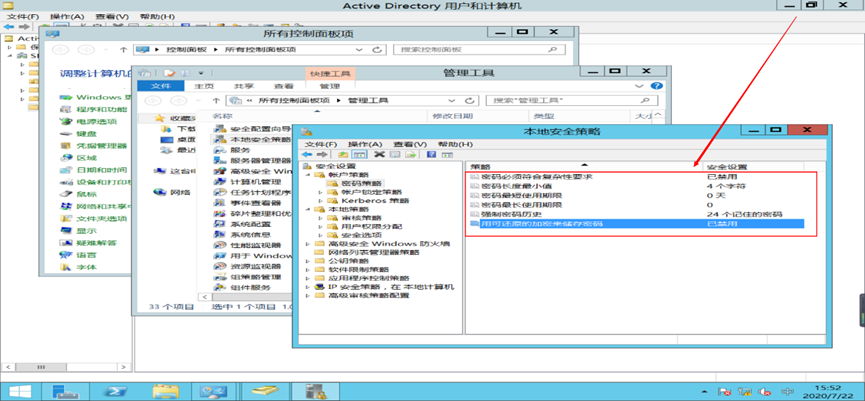Click Up one level icon in security policy toolbar

[x=343, y=154]
